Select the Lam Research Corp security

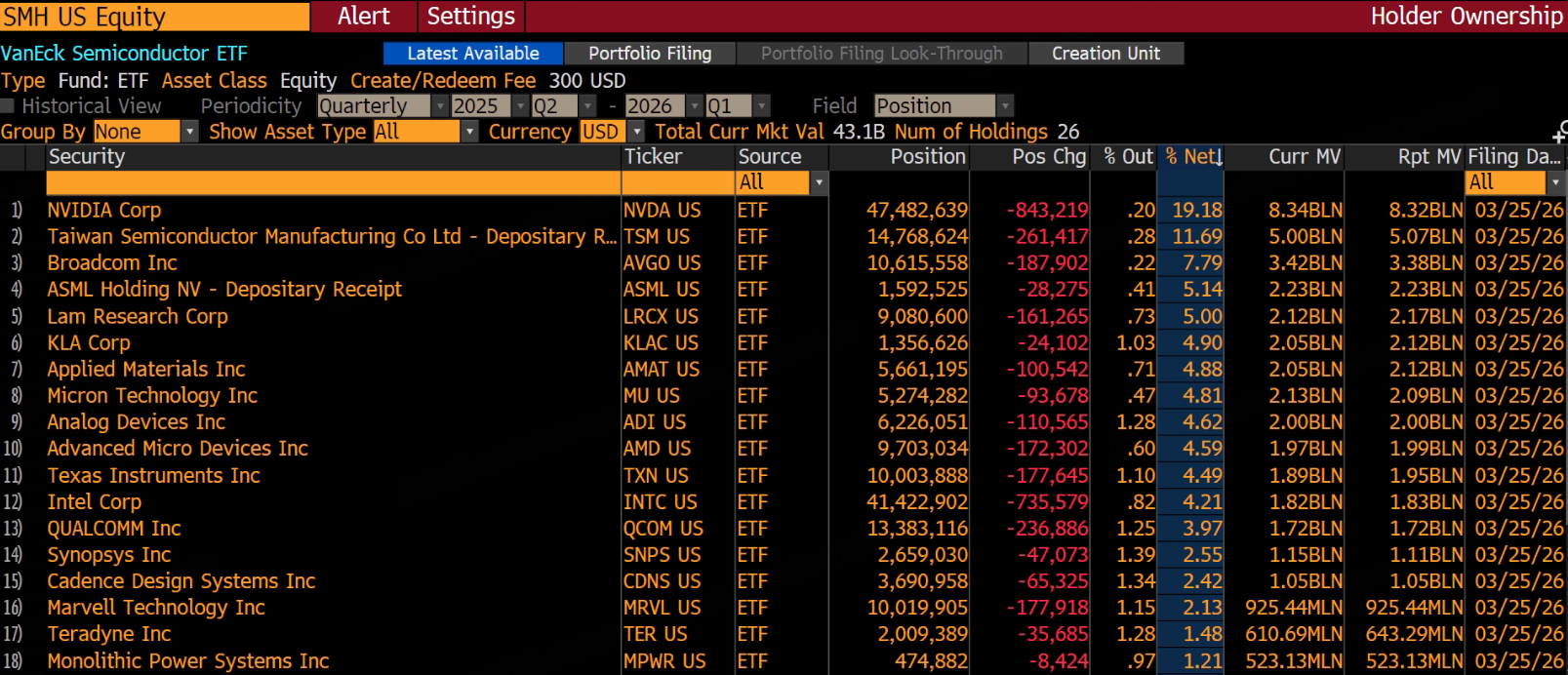pos(138,317)
